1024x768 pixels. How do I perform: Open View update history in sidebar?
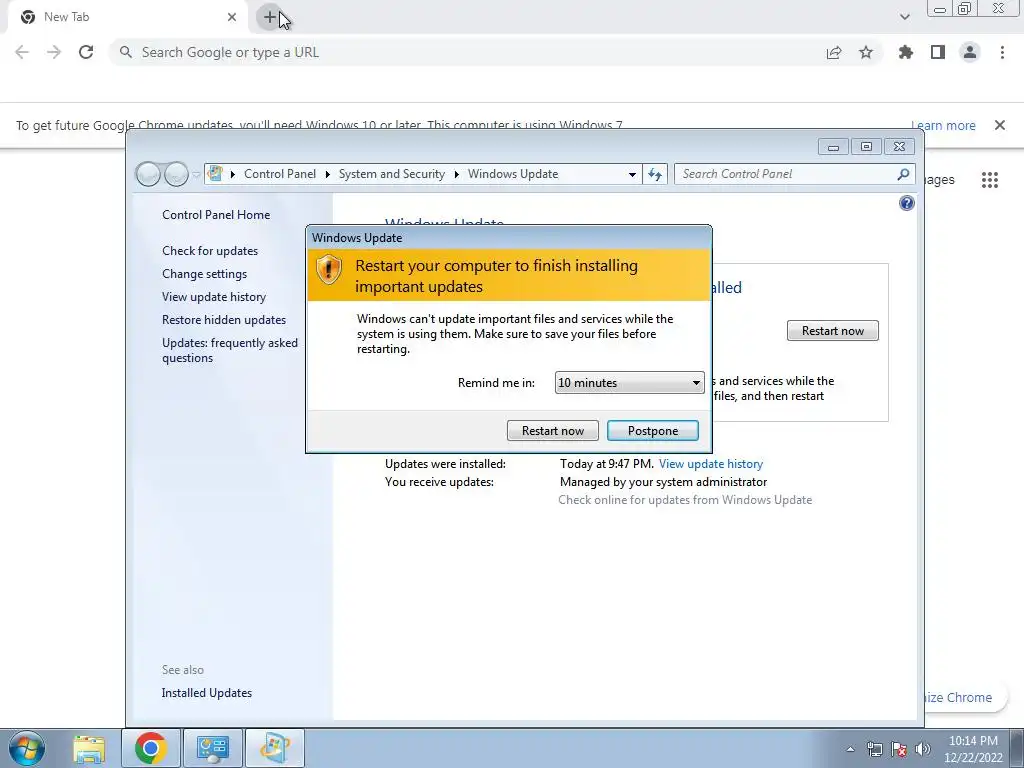[x=214, y=296]
